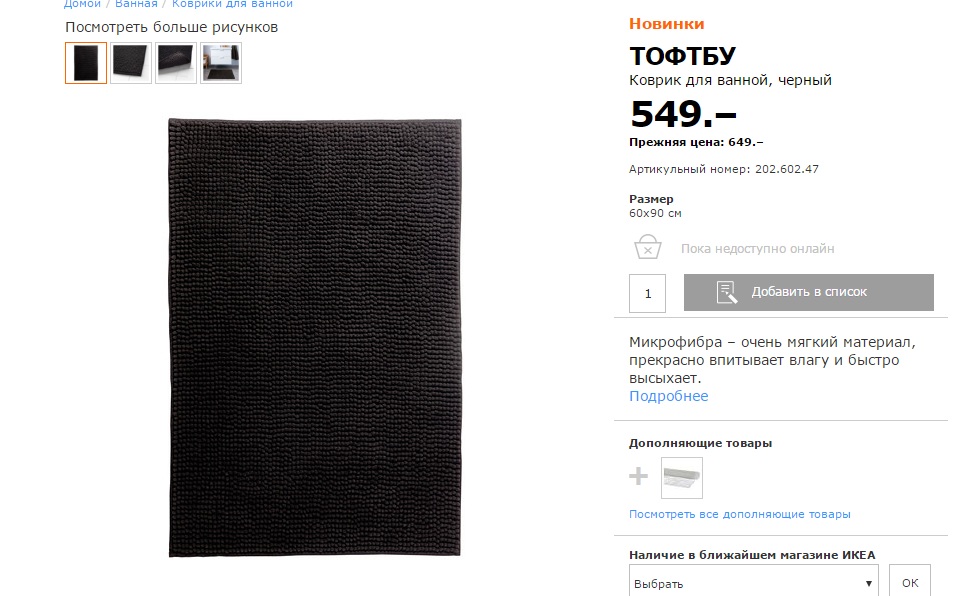Click the OK button next to store selector
Screen dimensions: 964x596
pyautogui.click(x=910, y=581)
